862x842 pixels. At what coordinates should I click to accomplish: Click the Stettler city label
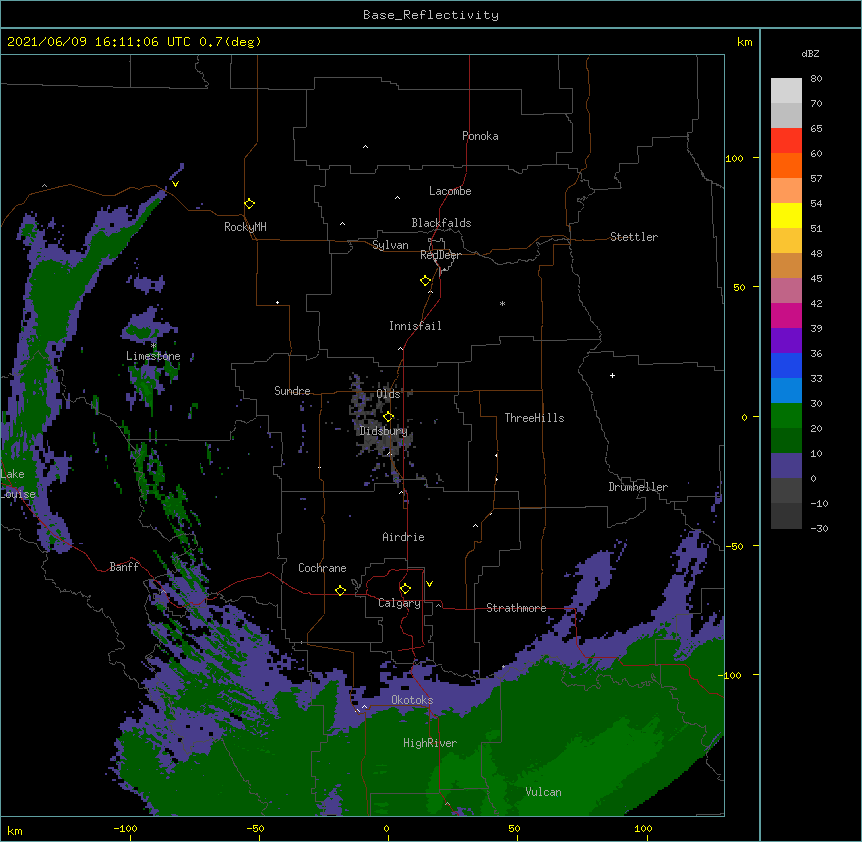click(633, 237)
